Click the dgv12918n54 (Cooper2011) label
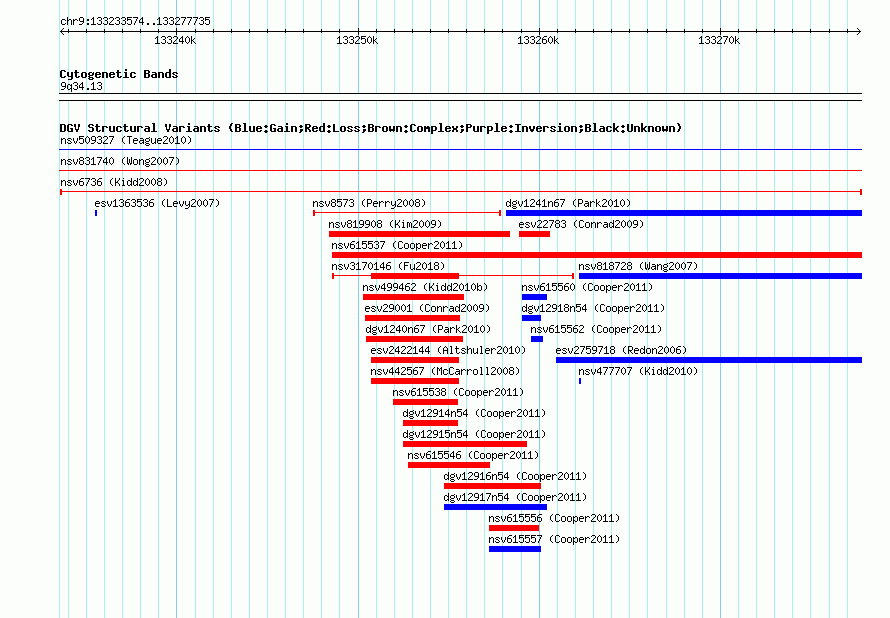890x618 pixels. (593, 308)
